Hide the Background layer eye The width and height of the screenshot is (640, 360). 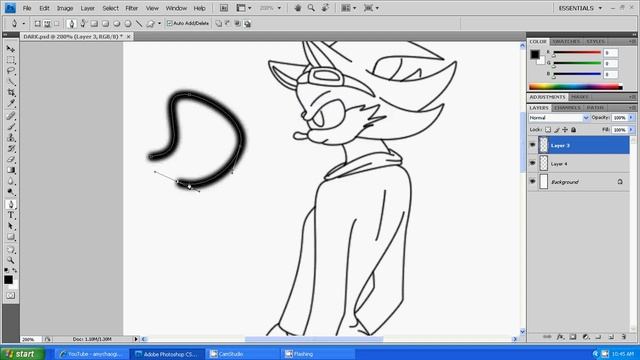click(x=532, y=181)
